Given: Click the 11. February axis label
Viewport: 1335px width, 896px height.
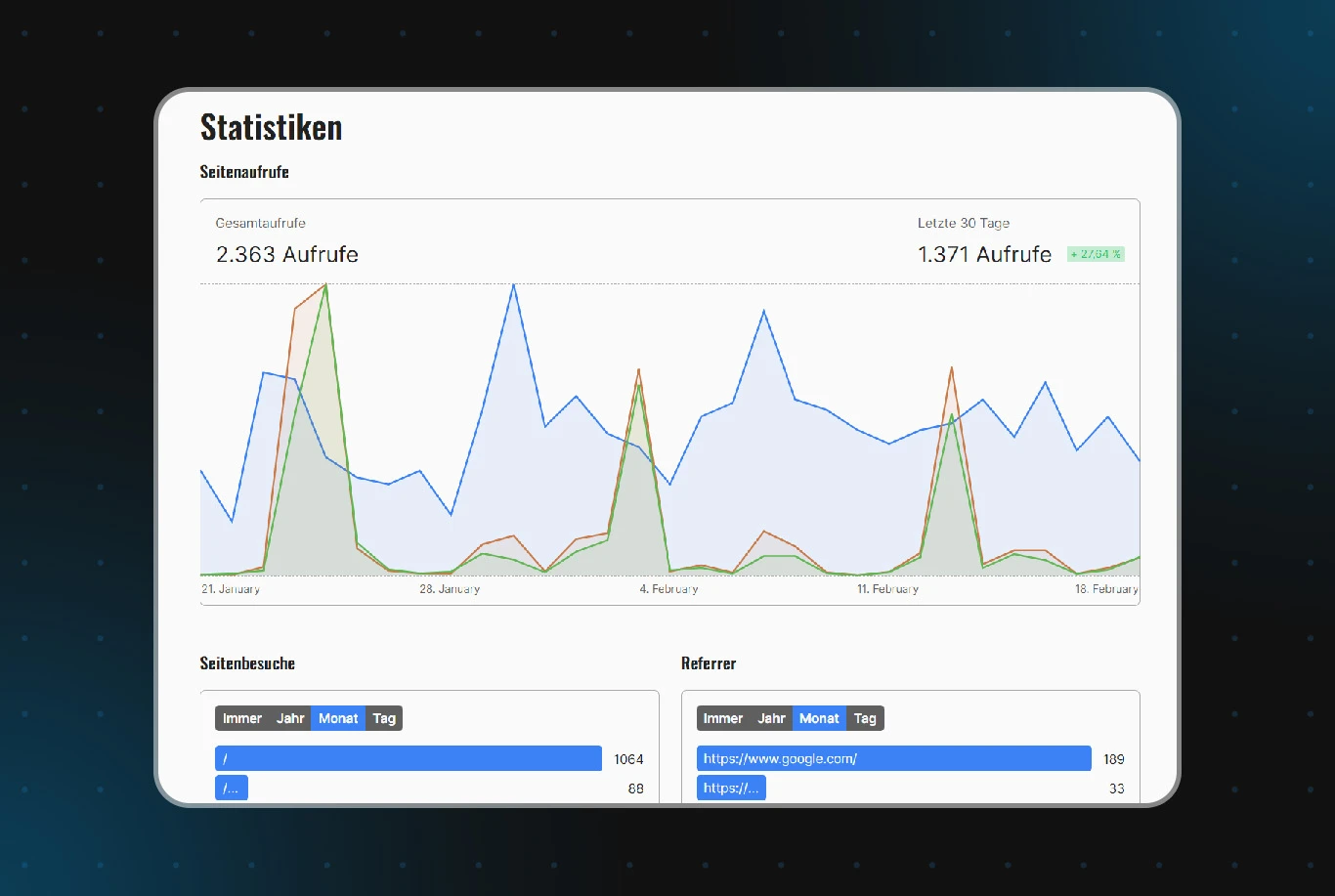Looking at the screenshot, I should point(887,589).
